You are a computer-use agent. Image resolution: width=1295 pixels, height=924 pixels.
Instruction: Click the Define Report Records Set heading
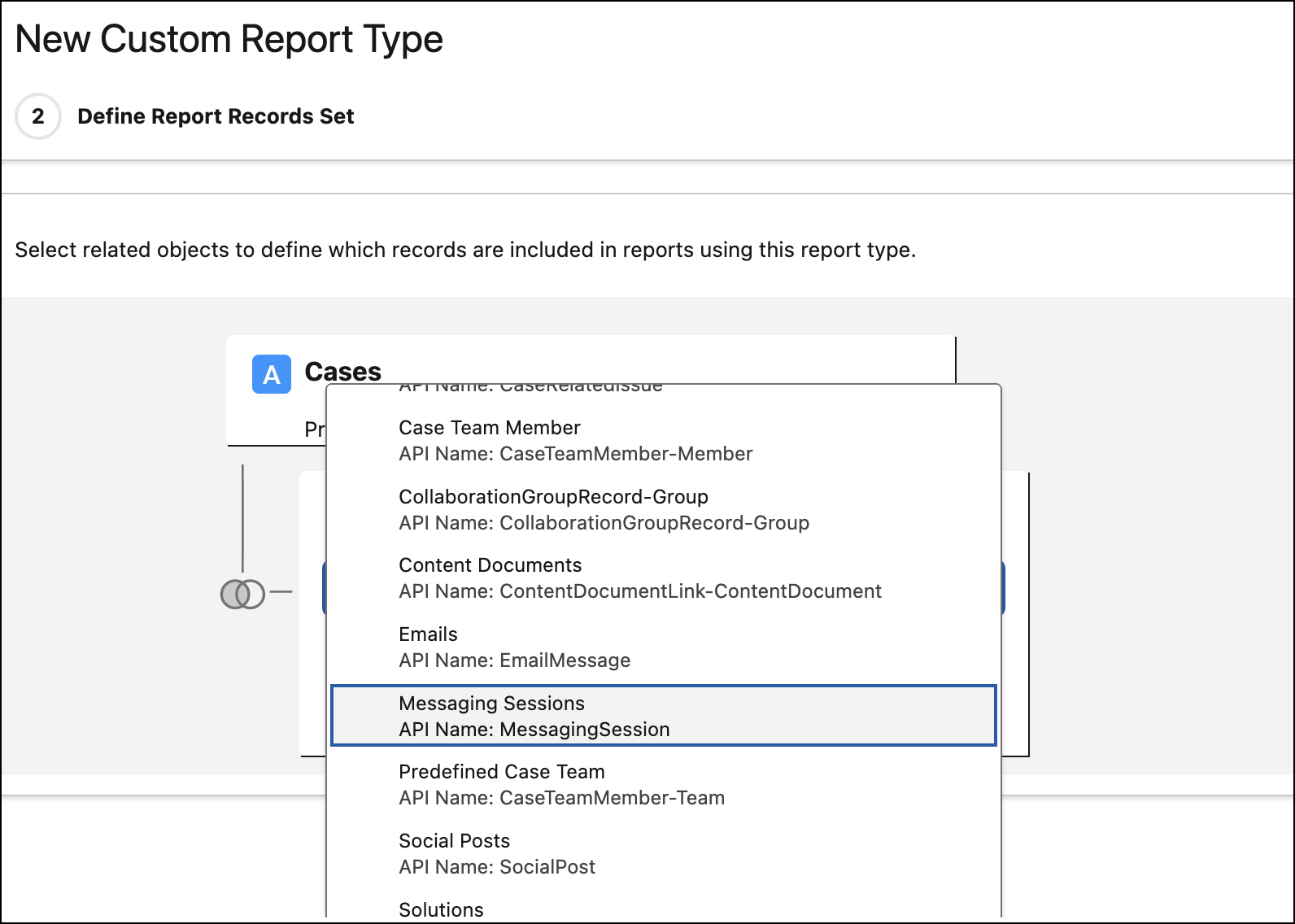pyautogui.click(x=216, y=116)
